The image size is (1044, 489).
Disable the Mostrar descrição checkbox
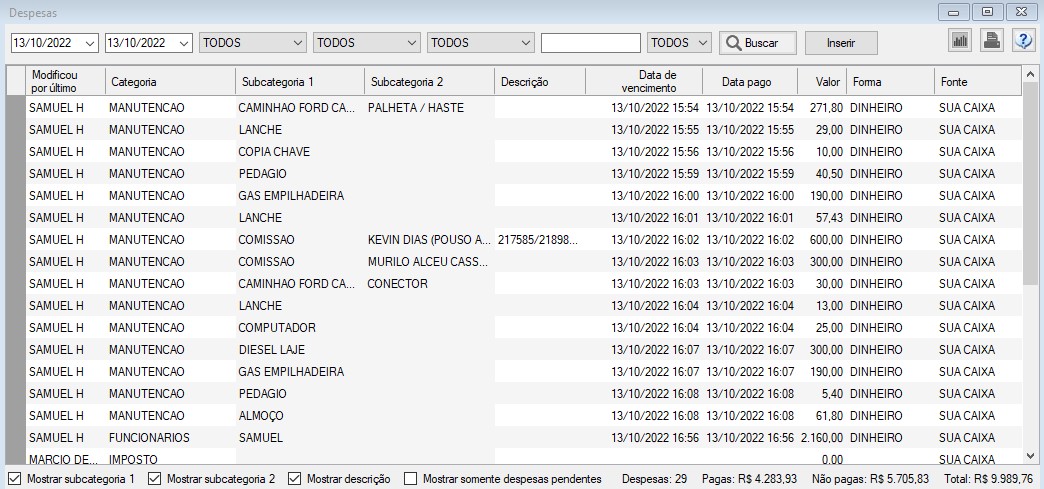(294, 479)
